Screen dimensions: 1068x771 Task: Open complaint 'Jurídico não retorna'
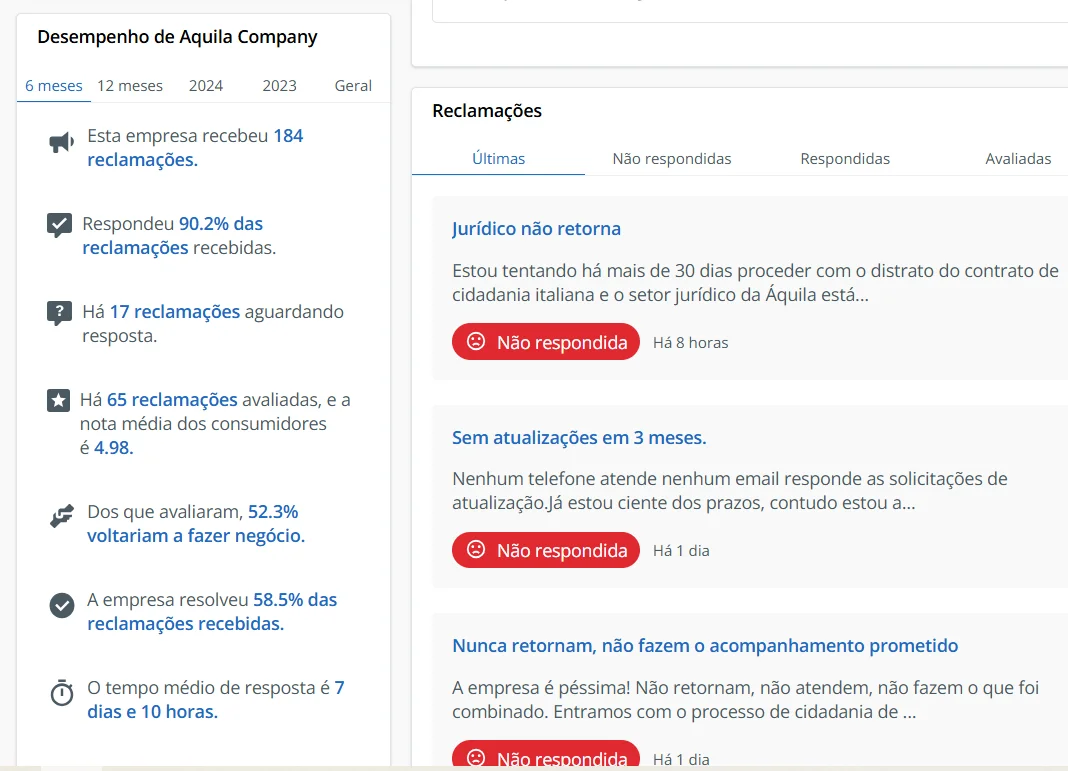536,229
